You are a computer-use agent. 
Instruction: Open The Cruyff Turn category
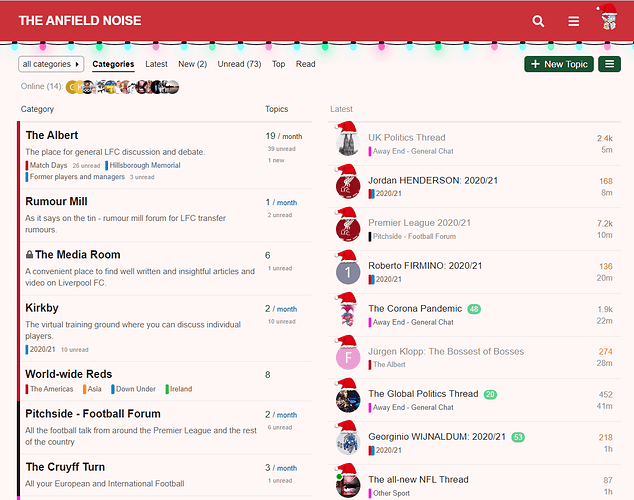66,467
